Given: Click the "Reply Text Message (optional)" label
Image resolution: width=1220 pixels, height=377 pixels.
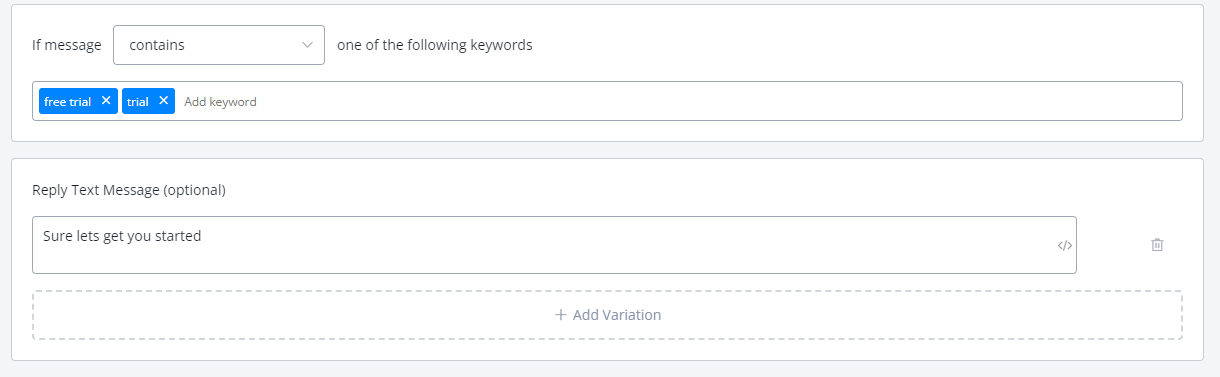Looking at the screenshot, I should 129,190.
